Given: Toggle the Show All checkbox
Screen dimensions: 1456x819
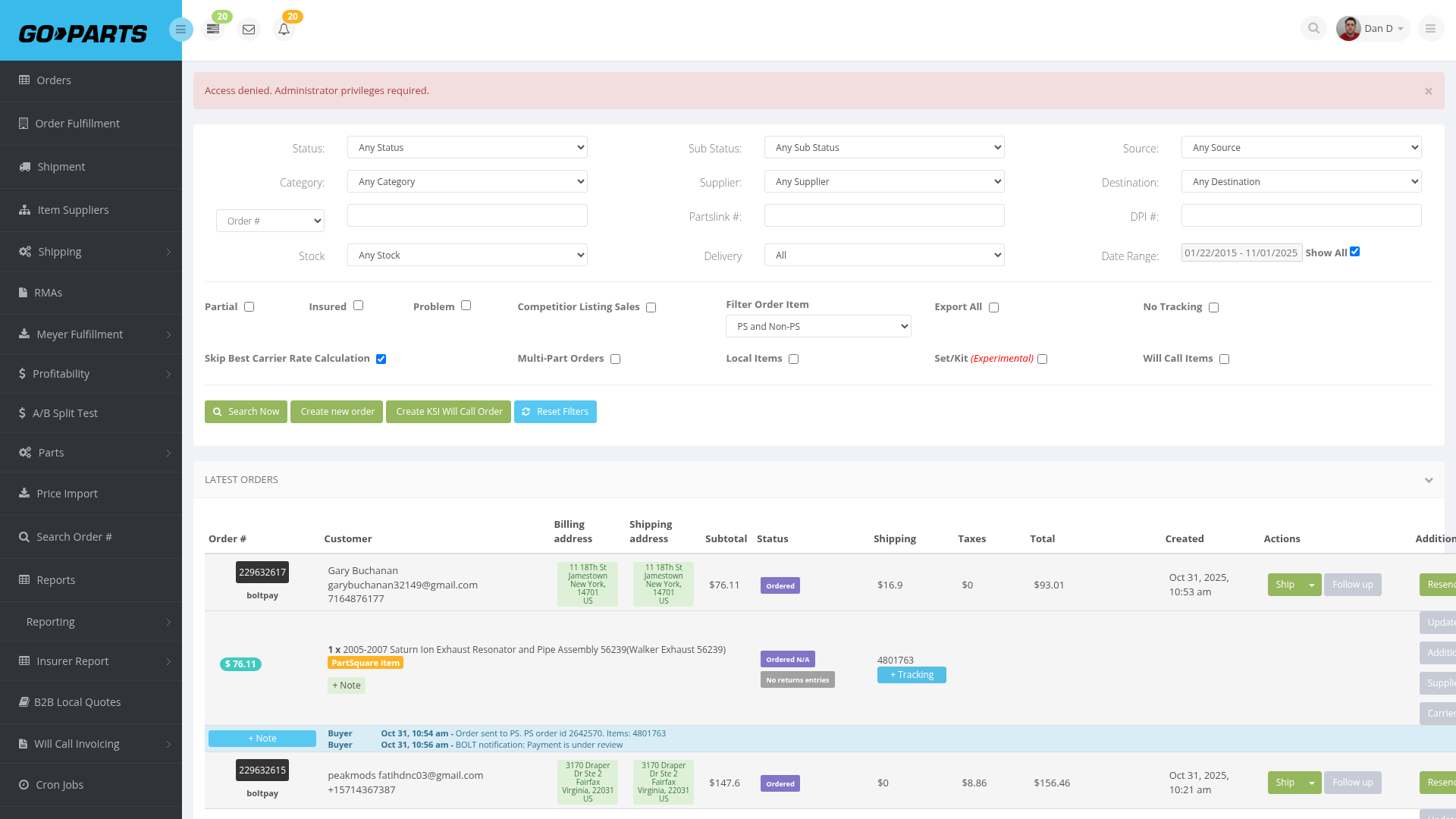Looking at the screenshot, I should point(1354,252).
